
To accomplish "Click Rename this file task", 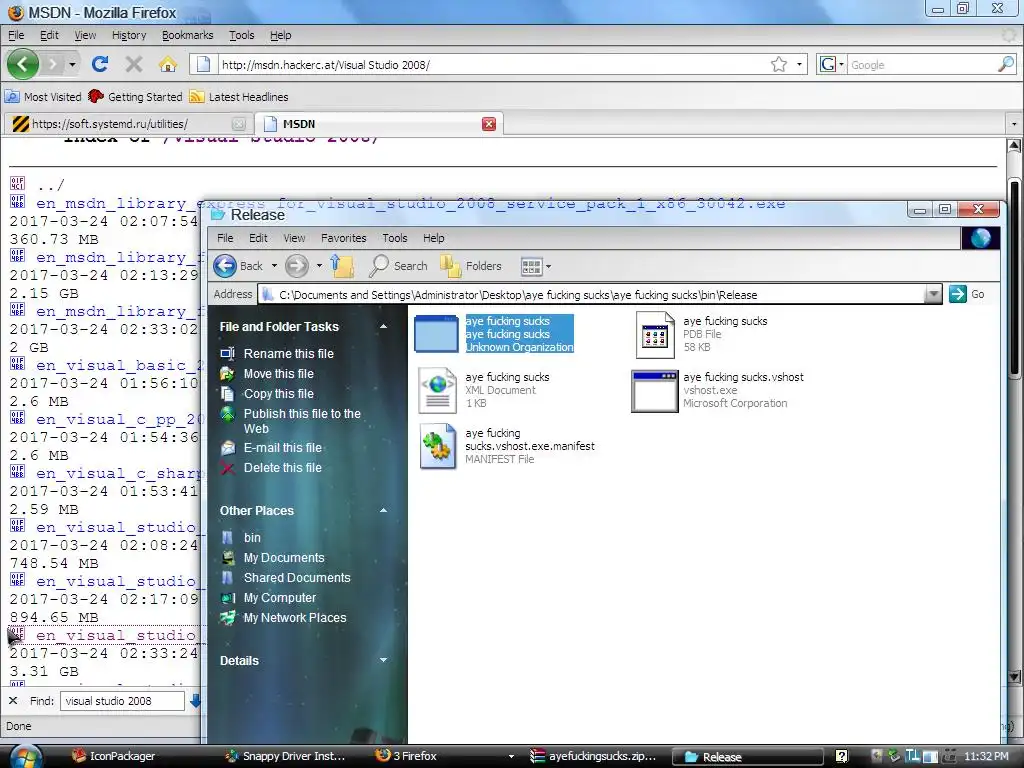I will pos(289,353).
